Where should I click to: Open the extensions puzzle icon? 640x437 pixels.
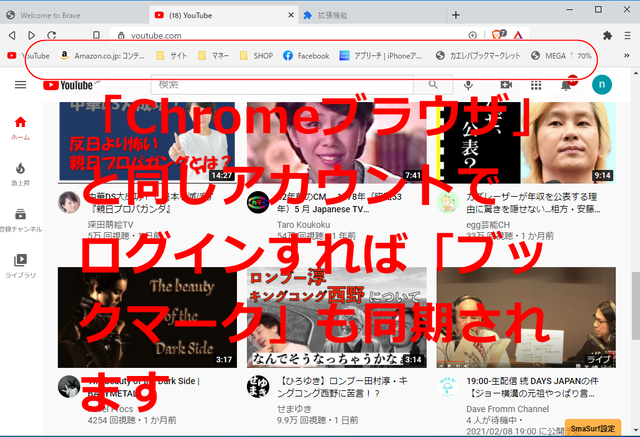[607, 35]
